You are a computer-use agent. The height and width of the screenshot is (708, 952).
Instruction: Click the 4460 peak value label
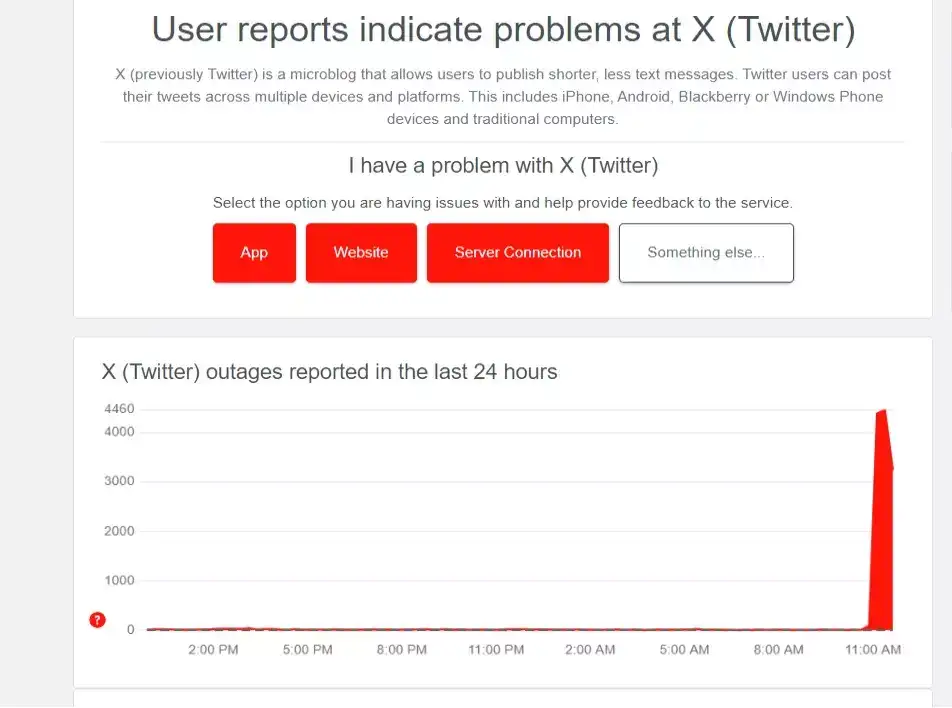point(119,409)
